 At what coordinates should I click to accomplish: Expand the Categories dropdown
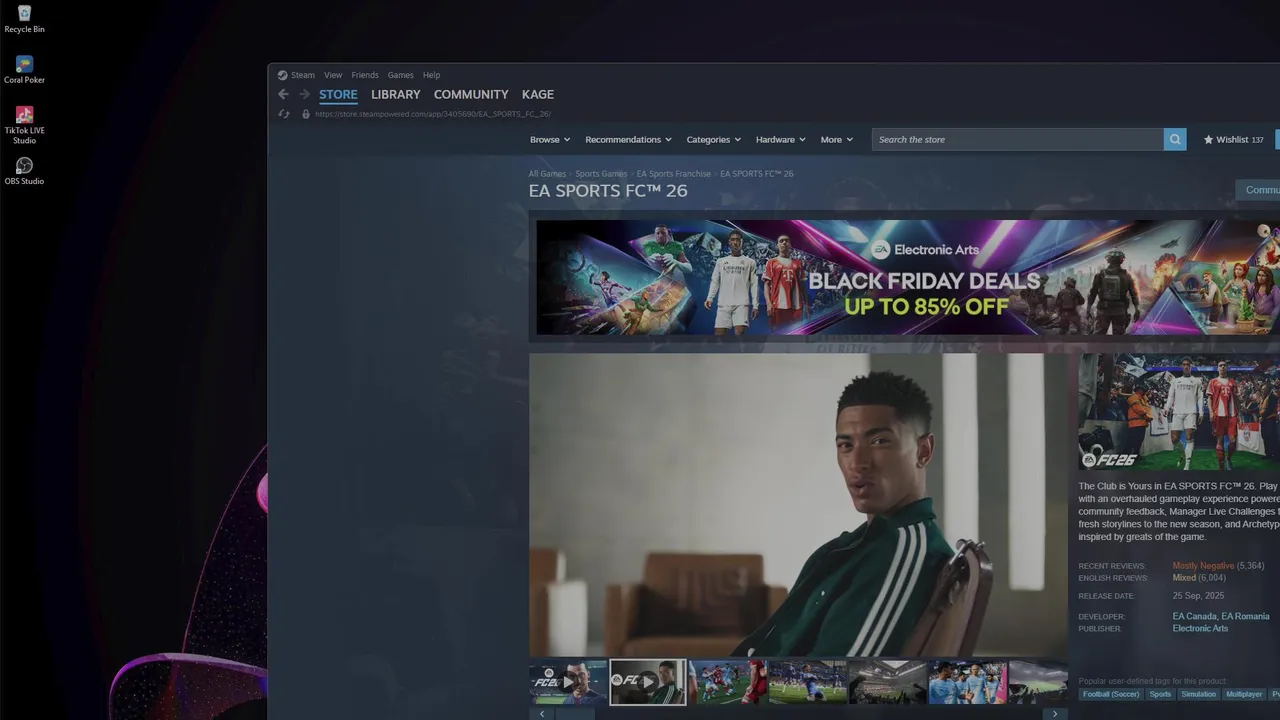click(713, 140)
